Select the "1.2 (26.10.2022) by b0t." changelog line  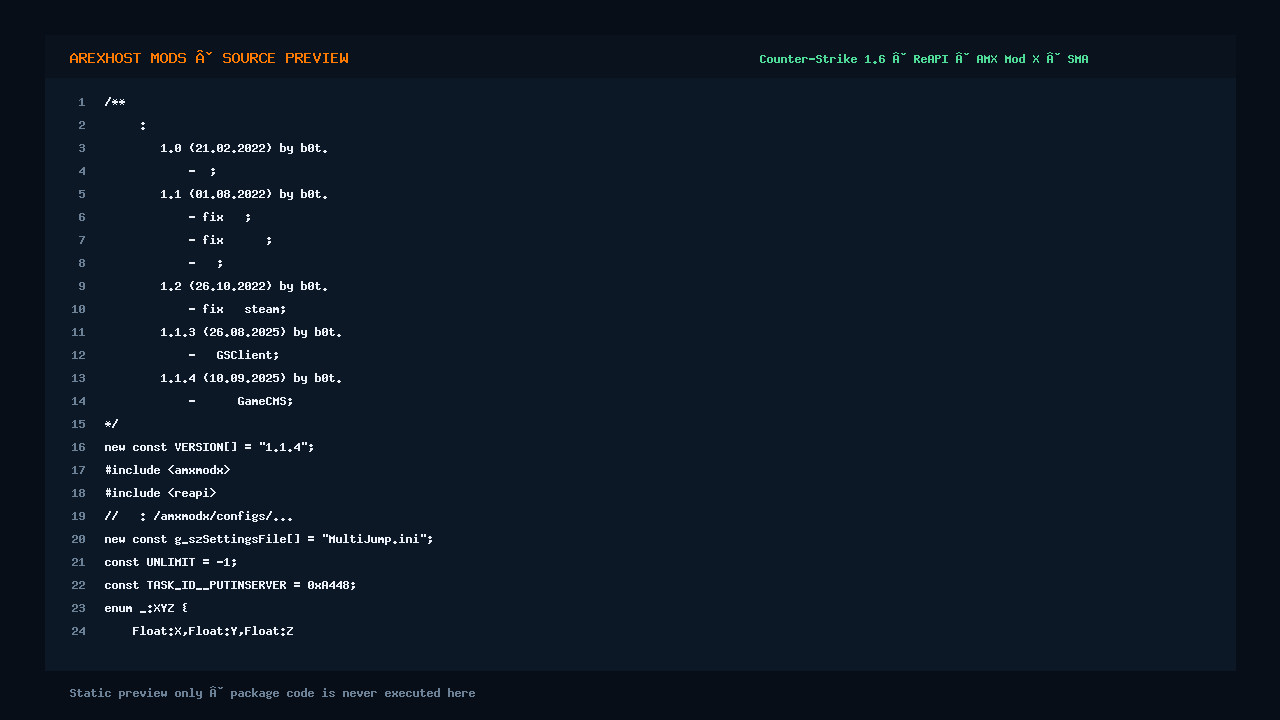pyautogui.click(x=244, y=286)
